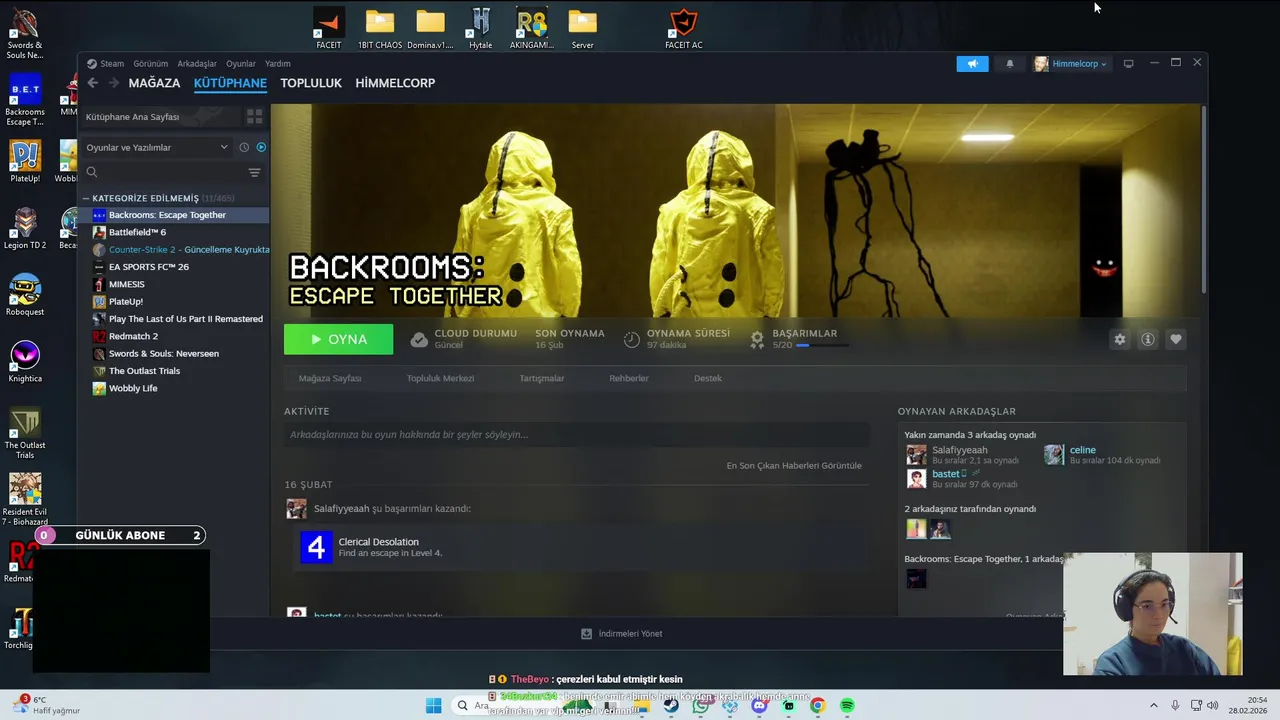Open the Server desktop folder
The height and width of the screenshot is (720, 1280).
582,28
